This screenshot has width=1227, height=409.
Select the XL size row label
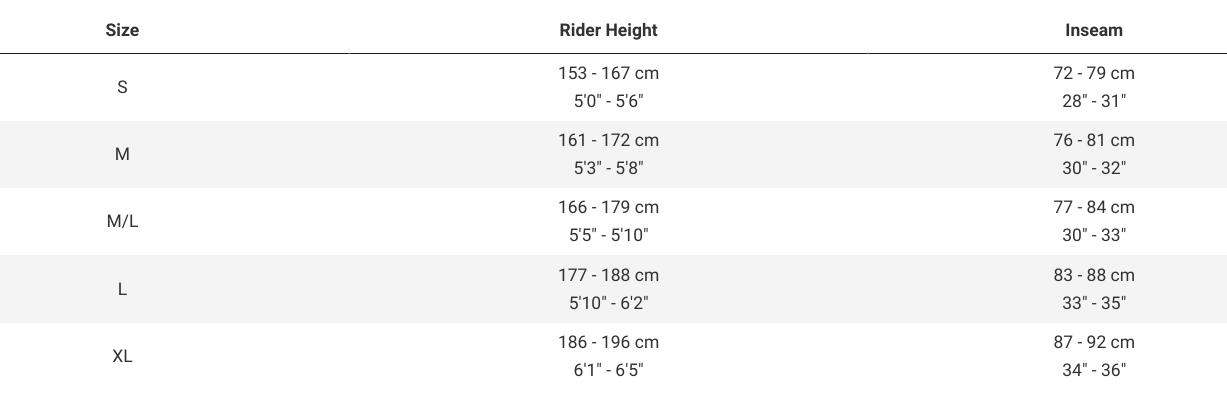pos(122,356)
